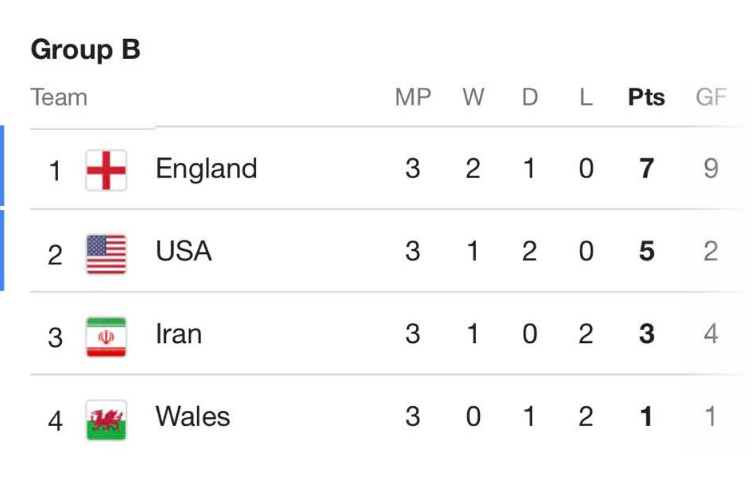Click the D column header
The height and width of the screenshot is (482, 752).
pos(529,97)
